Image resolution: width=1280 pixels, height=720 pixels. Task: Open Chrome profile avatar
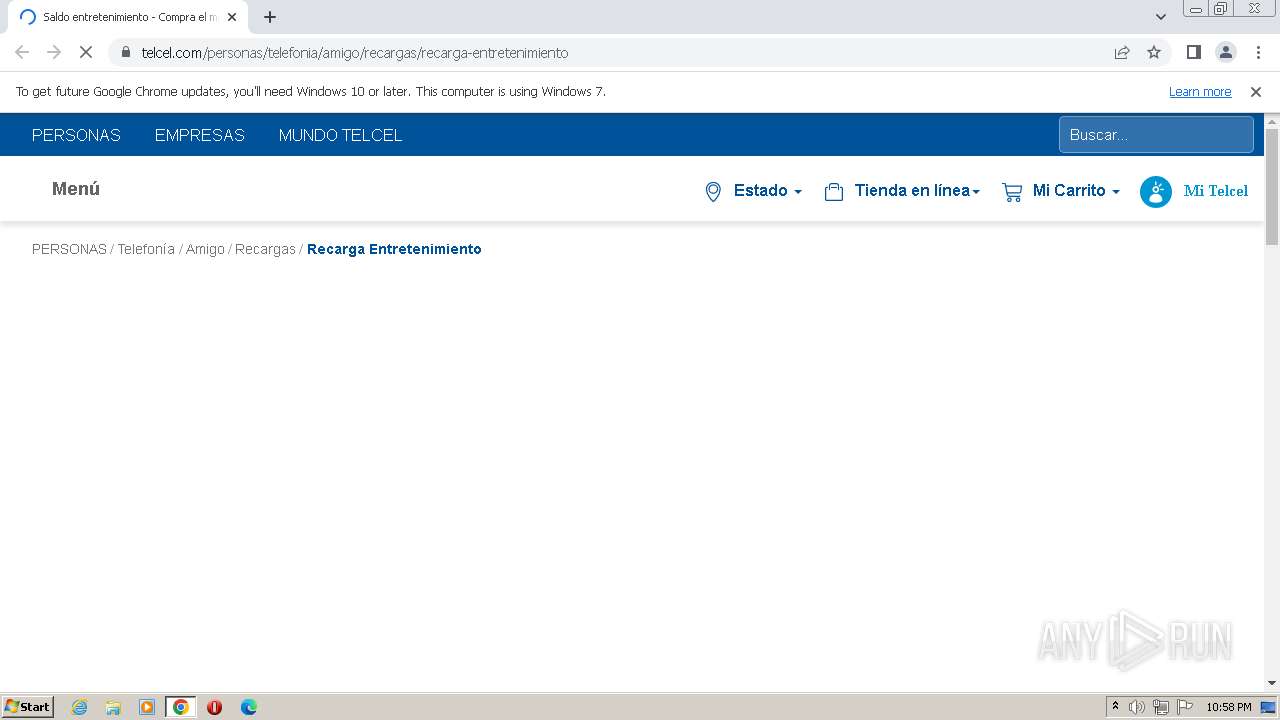[x=1225, y=52]
